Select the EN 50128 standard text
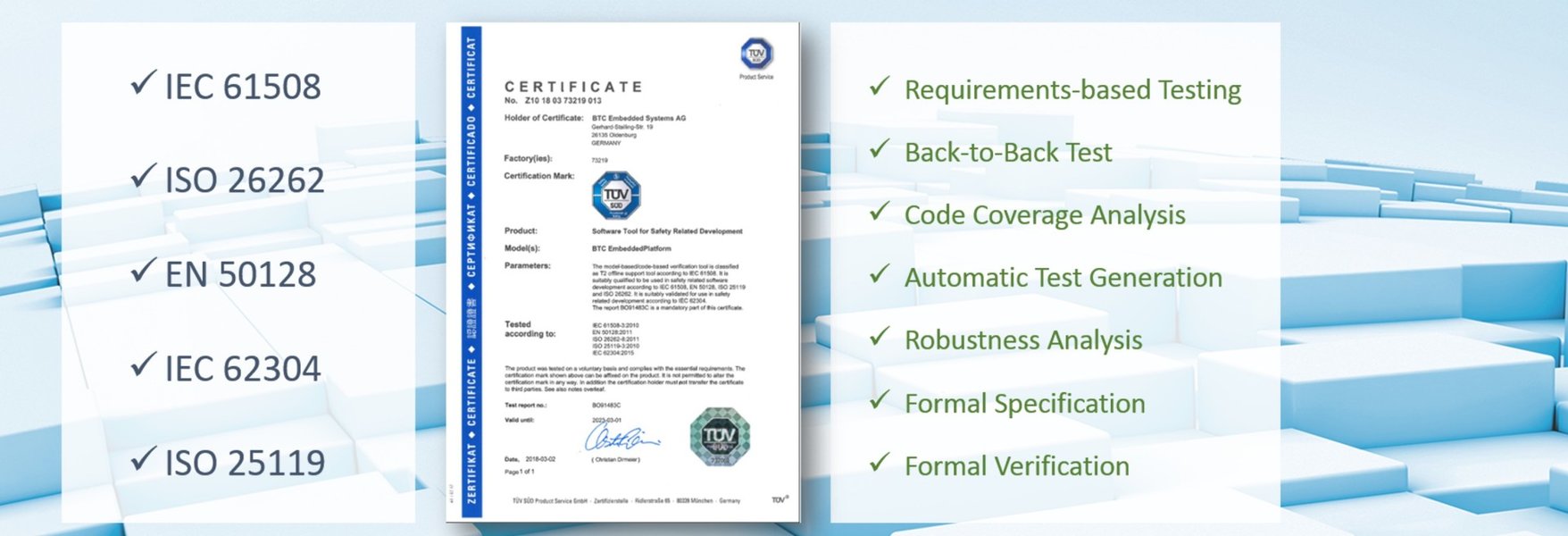This screenshot has width=1568, height=536. pos(240,275)
